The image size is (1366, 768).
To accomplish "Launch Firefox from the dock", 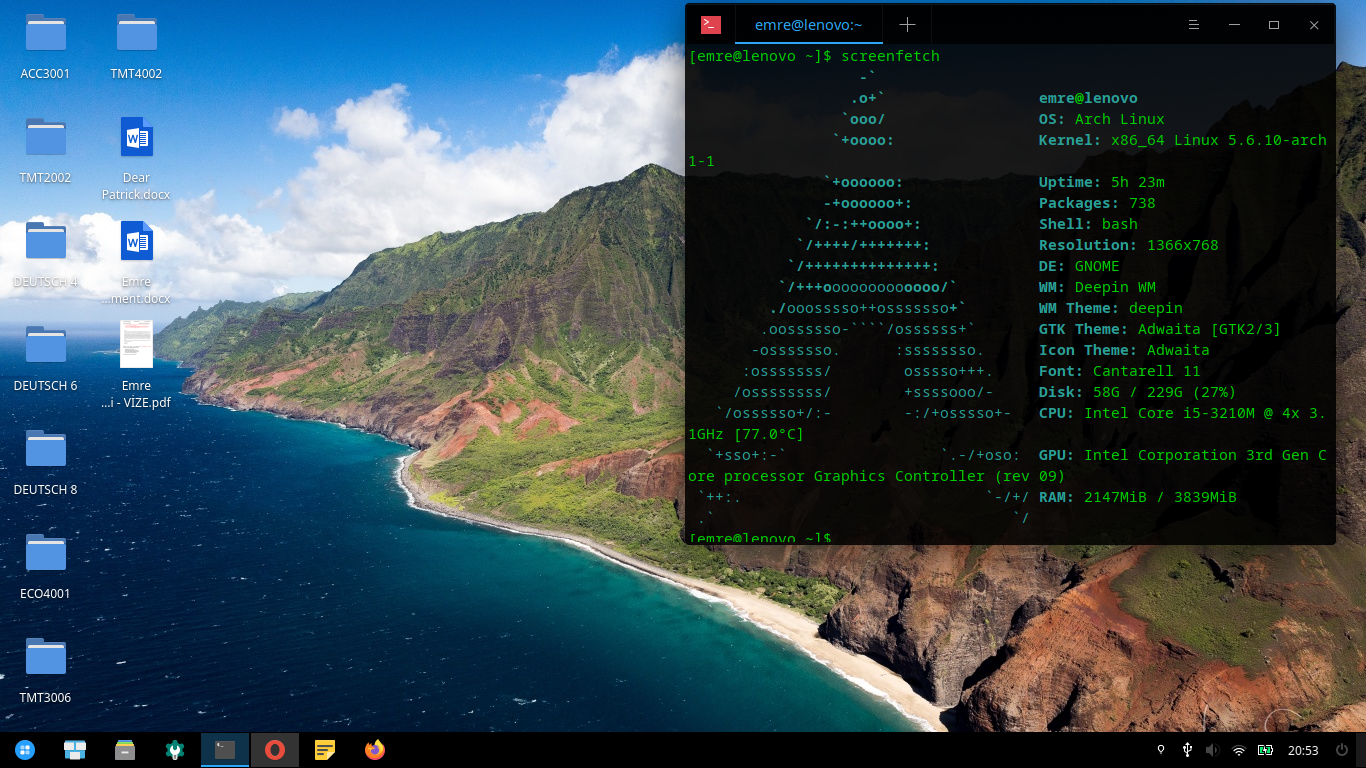I will [x=375, y=750].
